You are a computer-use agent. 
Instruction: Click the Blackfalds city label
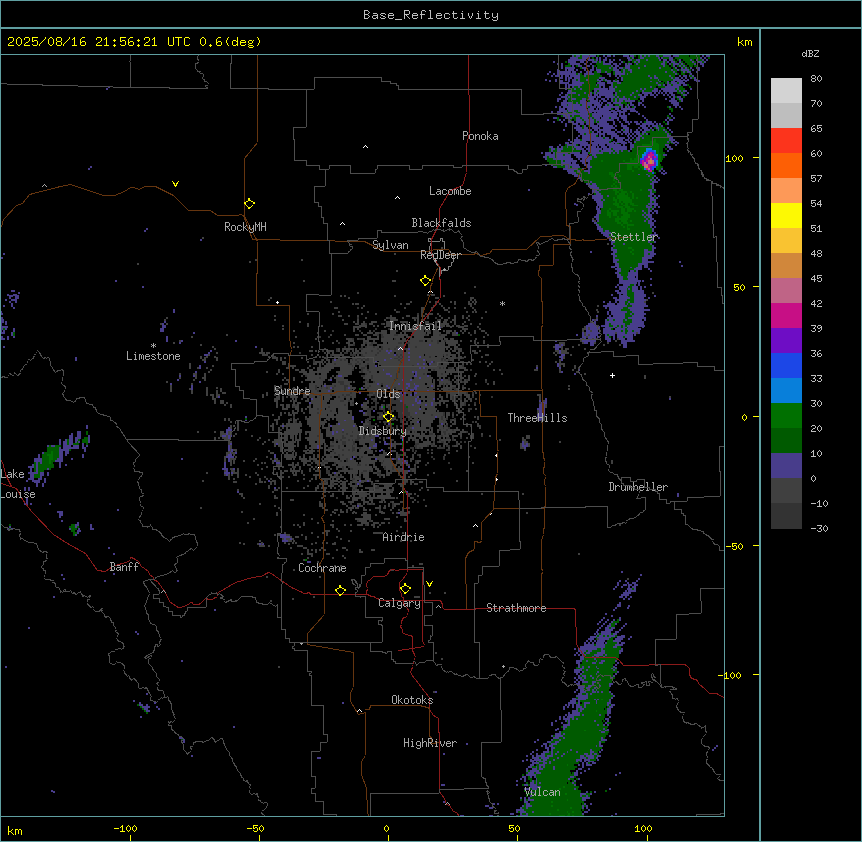click(441, 223)
